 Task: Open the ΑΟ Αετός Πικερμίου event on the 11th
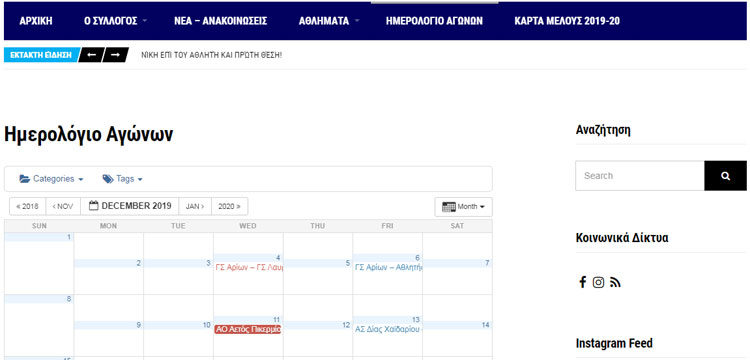pos(248,329)
